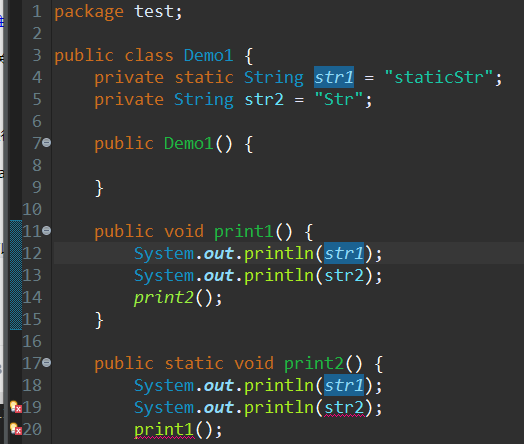This screenshot has width=524, height=444.
Task: Click the italic print2 call on line 14
Action: pos(164,297)
